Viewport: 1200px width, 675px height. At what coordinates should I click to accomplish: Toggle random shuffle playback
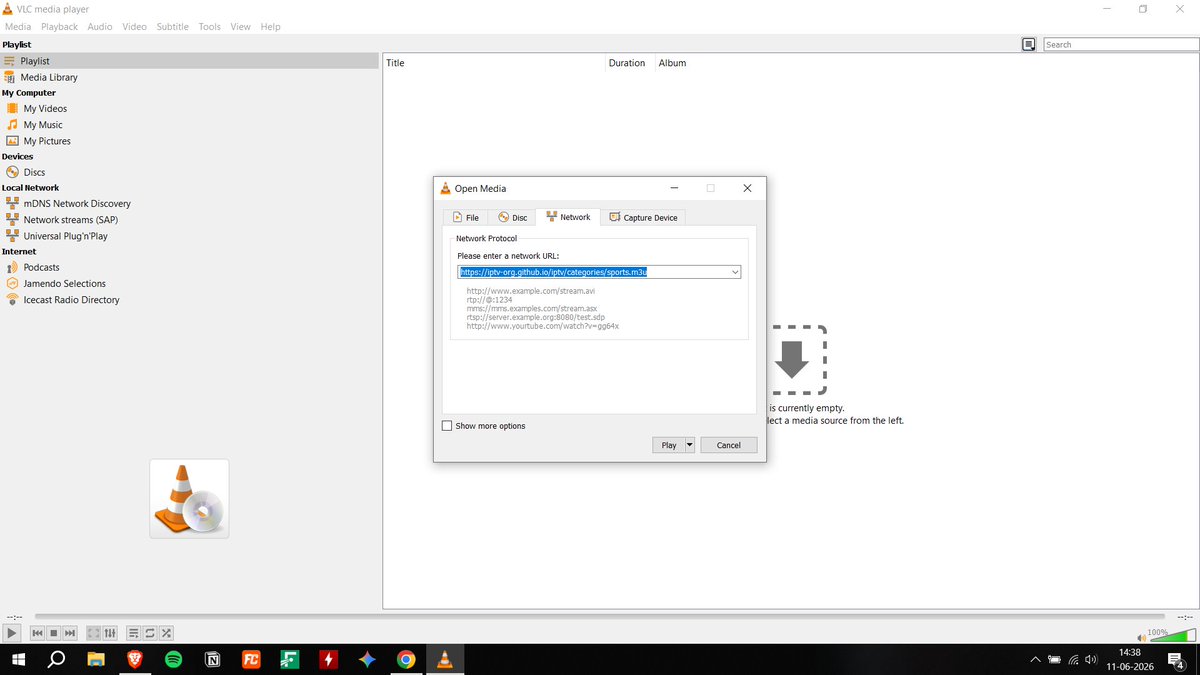click(167, 633)
